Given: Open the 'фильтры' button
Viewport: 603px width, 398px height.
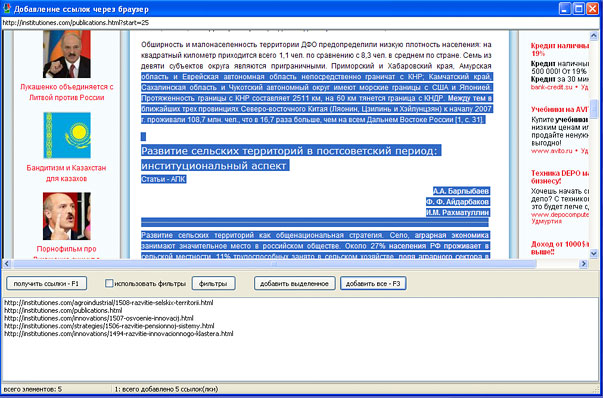Looking at the screenshot, I should [x=213, y=283].
